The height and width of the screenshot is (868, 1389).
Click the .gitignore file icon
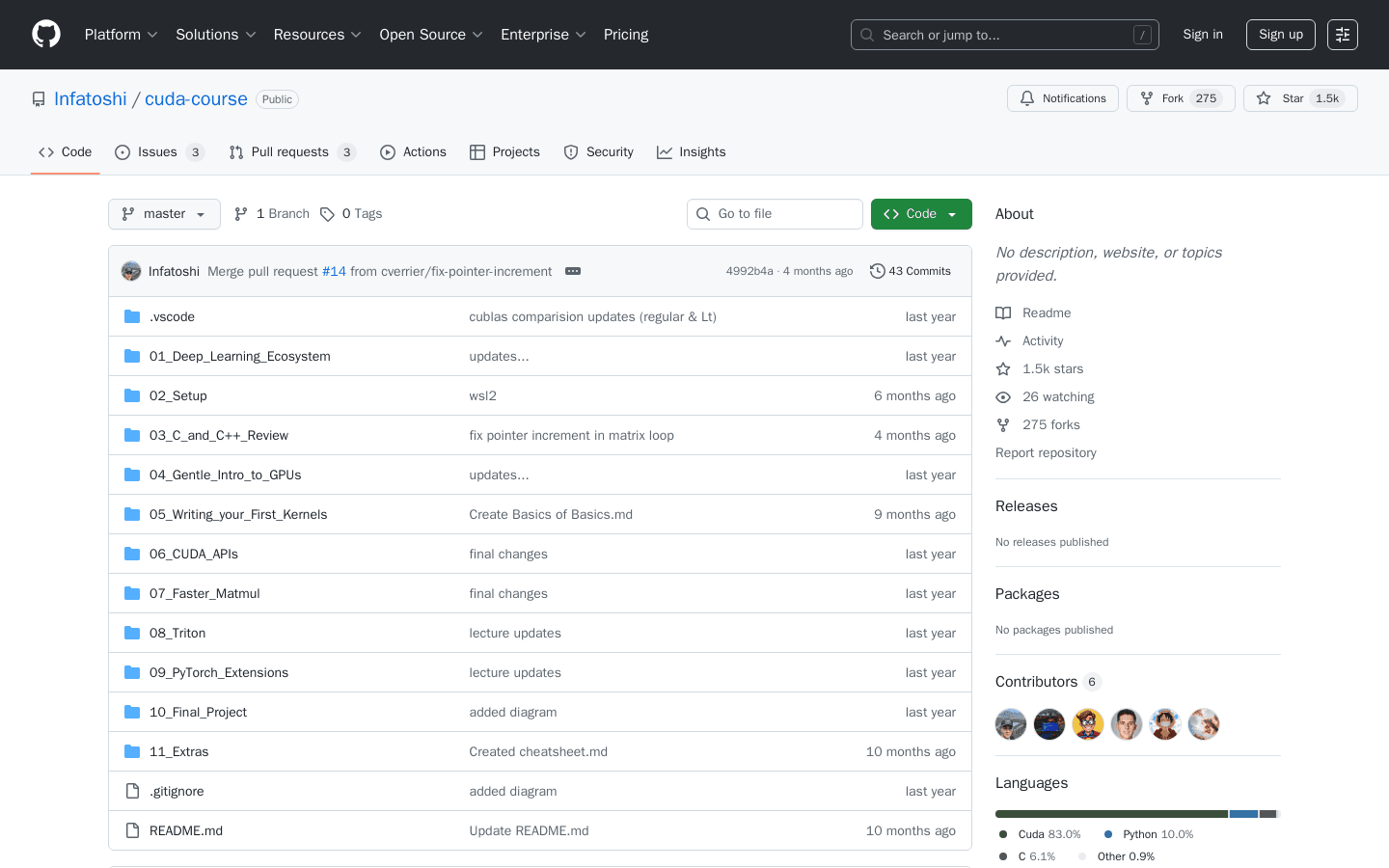point(132,791)
